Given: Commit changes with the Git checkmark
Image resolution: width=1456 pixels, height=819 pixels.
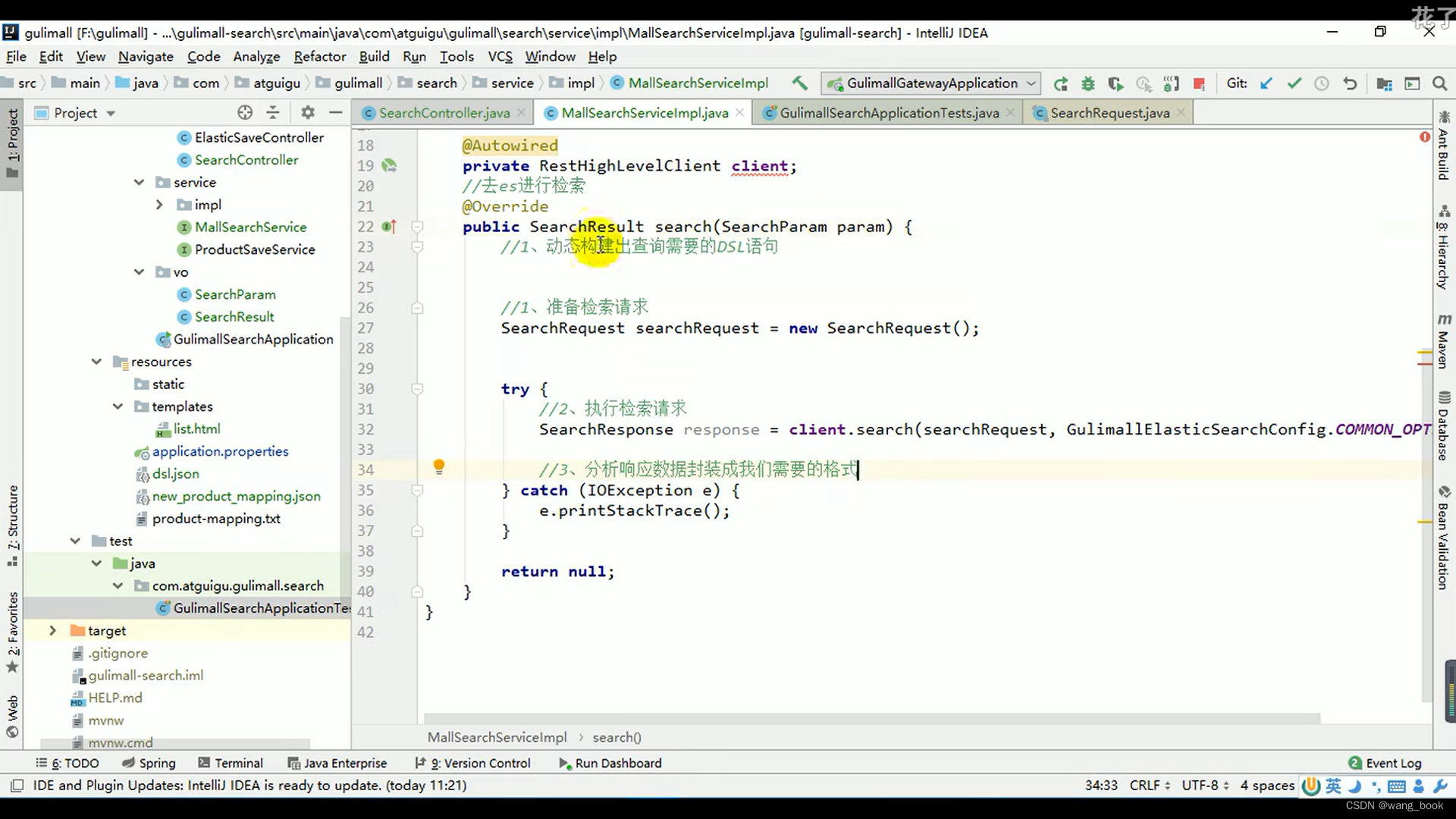Looking at the screenshot, I should tap(1294, 83).
